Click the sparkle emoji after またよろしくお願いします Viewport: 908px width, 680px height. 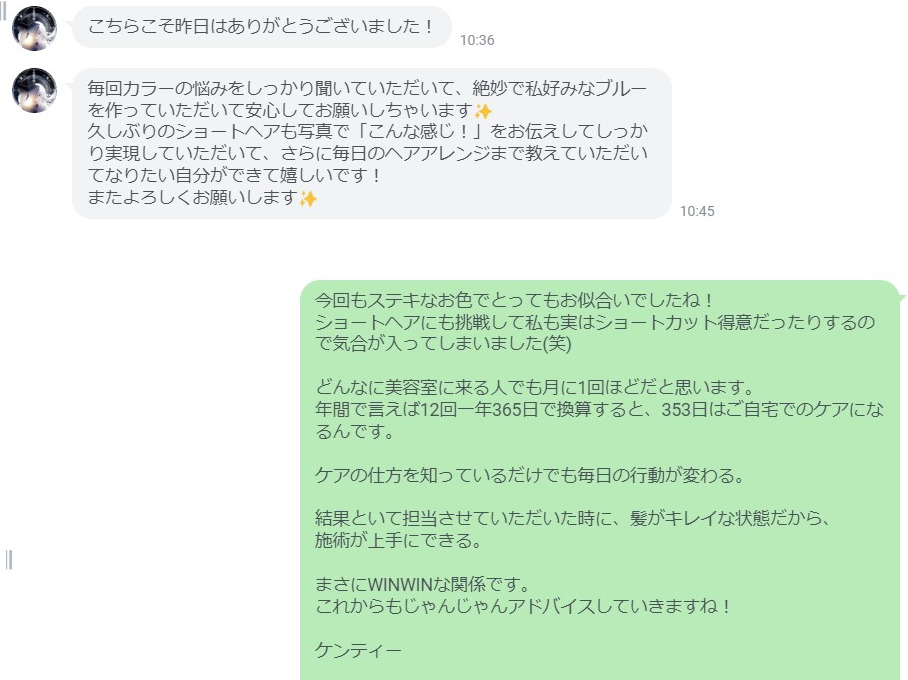(308, 199)
